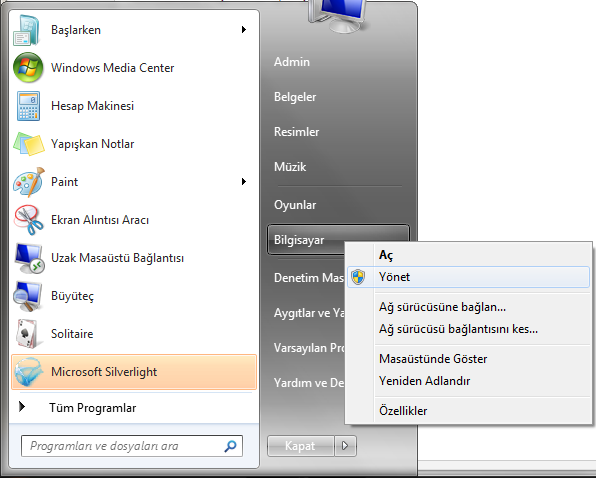The height and width of the screenshot is (478, 596).
Task: Launch the Microsoft Silverlight icon
Action: point(28,372)
